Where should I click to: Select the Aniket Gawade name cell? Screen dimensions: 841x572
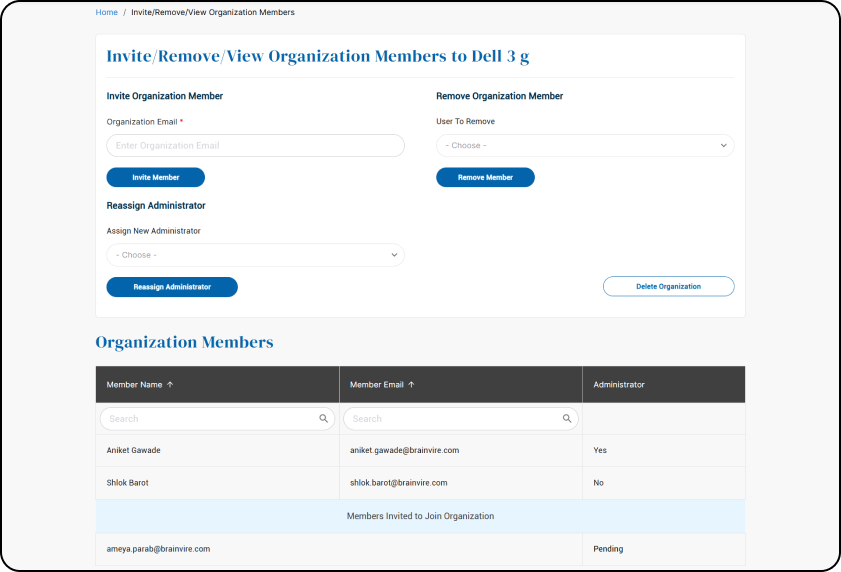click(217, 450)
